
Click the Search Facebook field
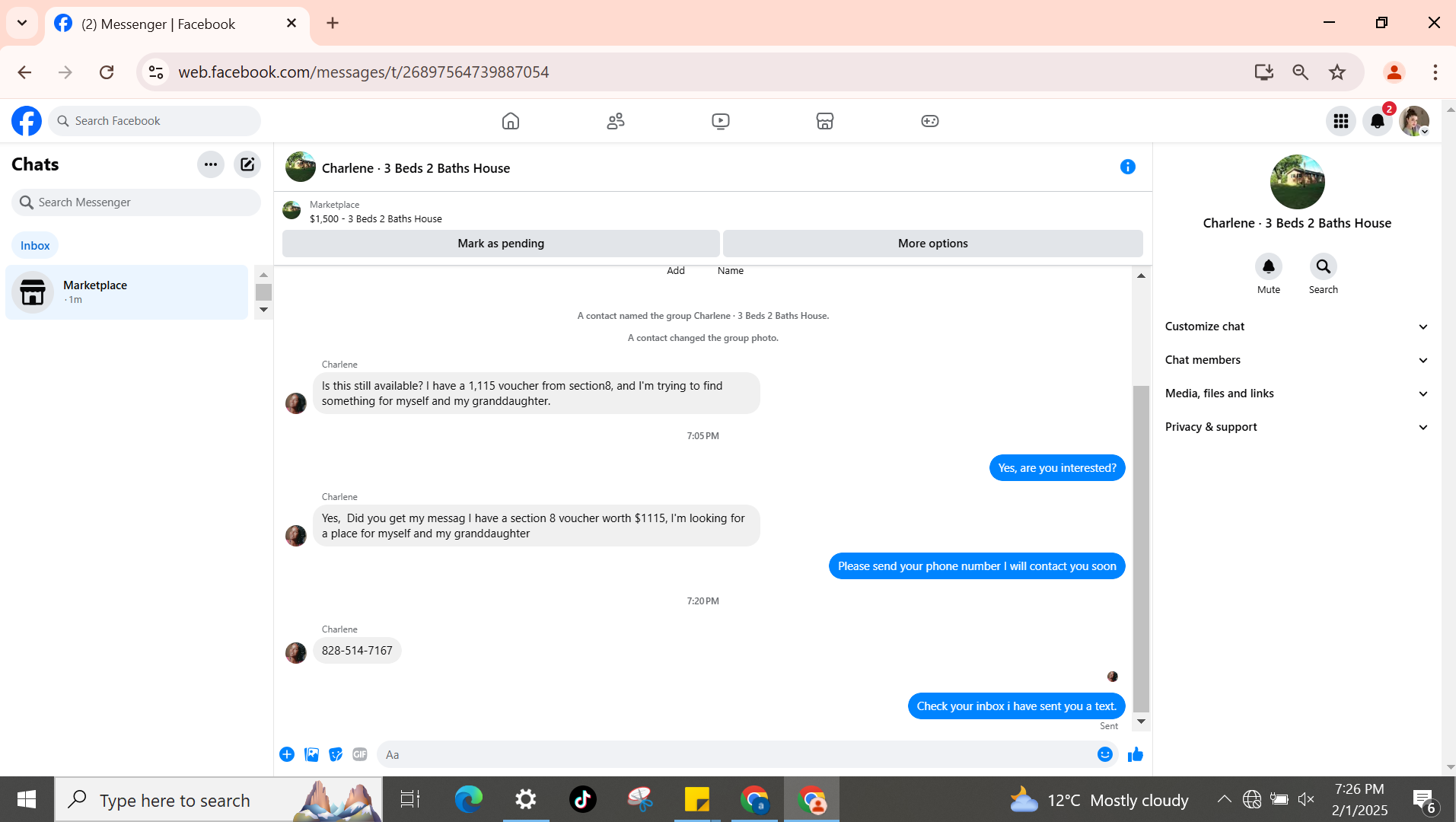point(155,121)
